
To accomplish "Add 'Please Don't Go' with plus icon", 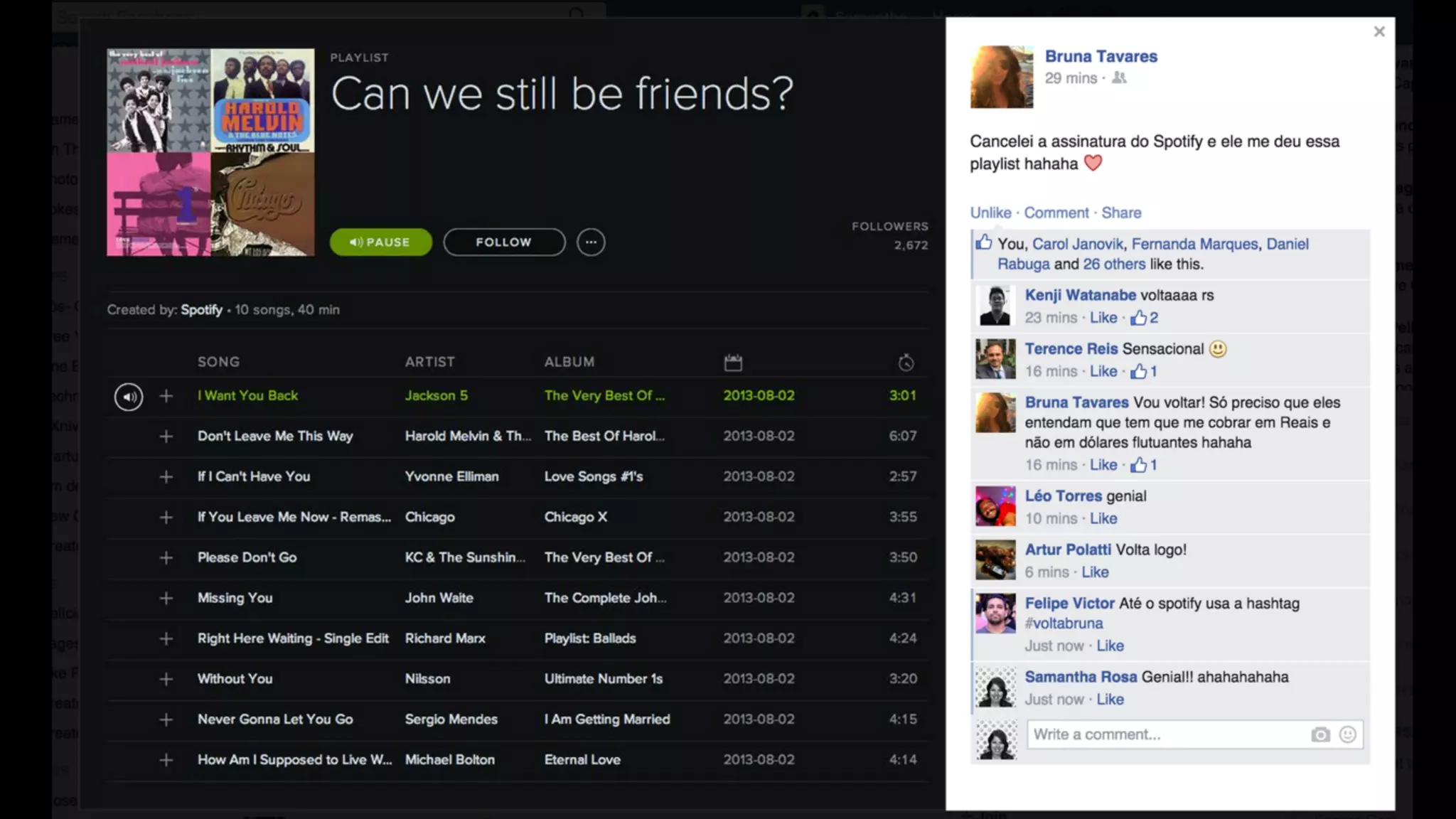I will (166, 558).
